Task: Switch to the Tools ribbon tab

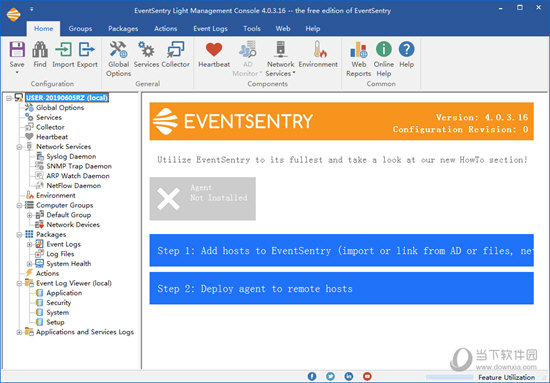Action: point(252,29)
